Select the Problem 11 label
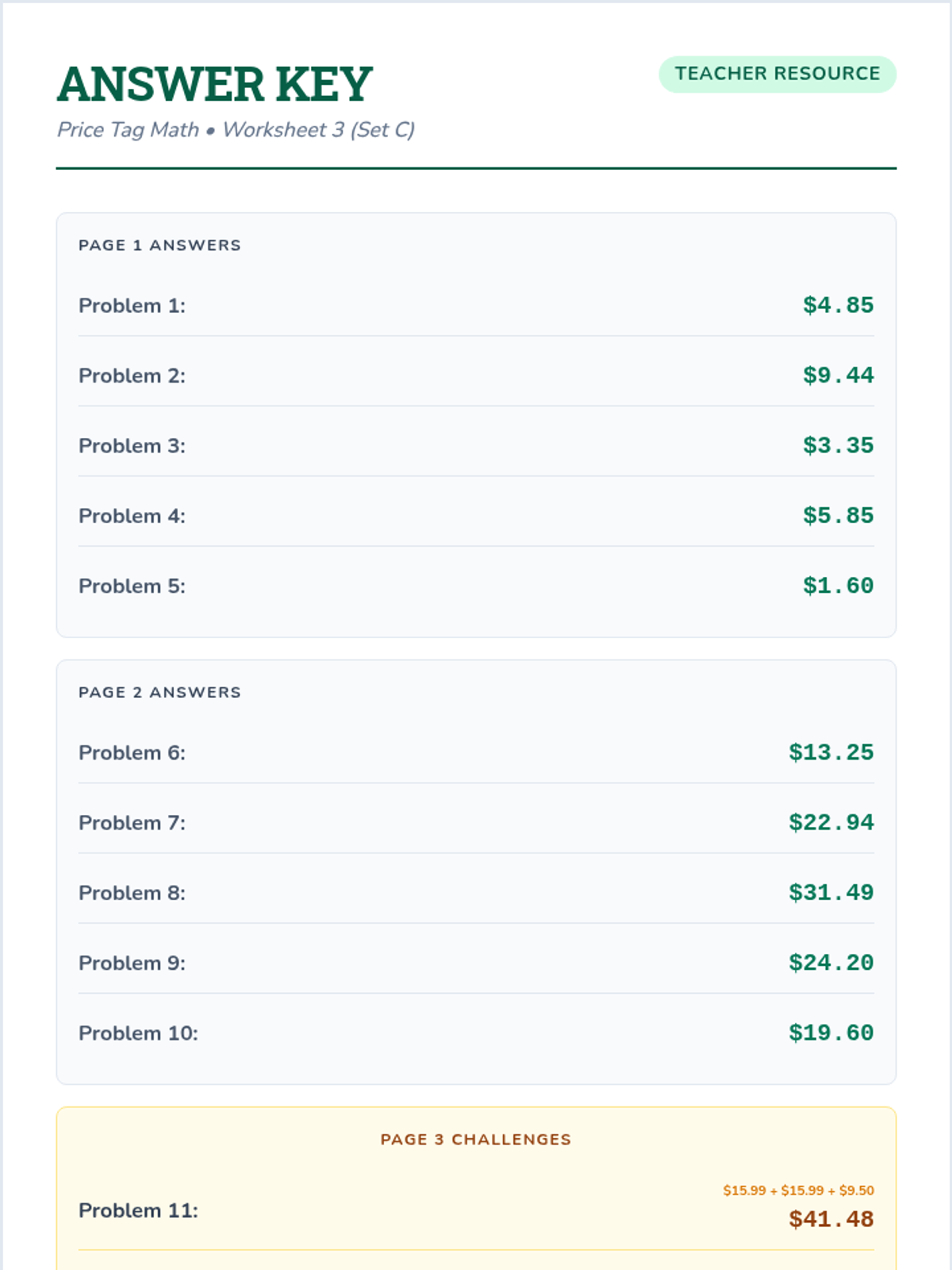The image size is (952, 1270). point(138,1210)
